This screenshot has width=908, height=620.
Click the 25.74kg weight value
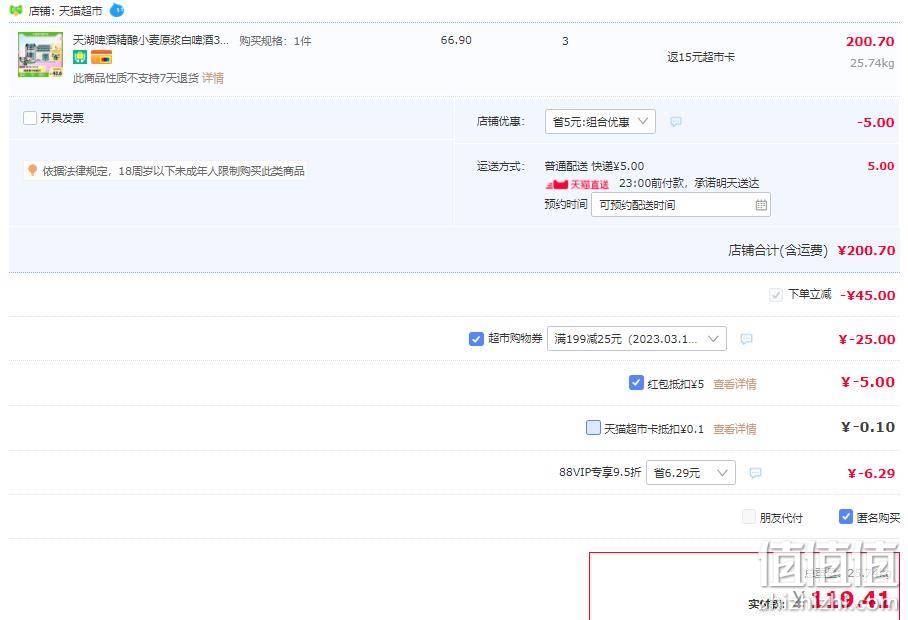coord(872,63)
